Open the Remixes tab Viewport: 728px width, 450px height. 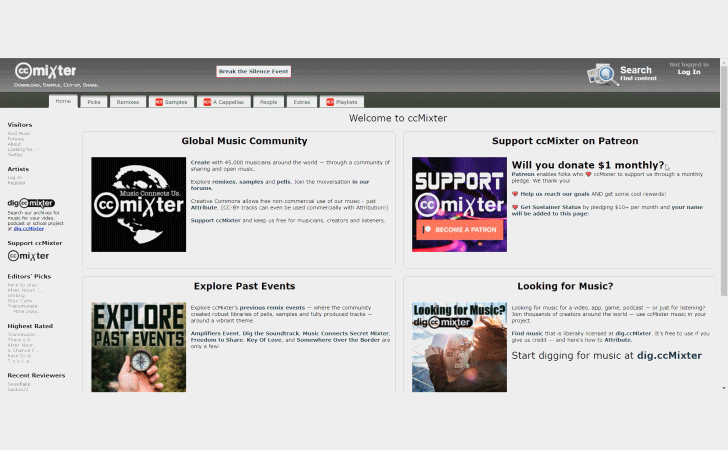[127, 102]
